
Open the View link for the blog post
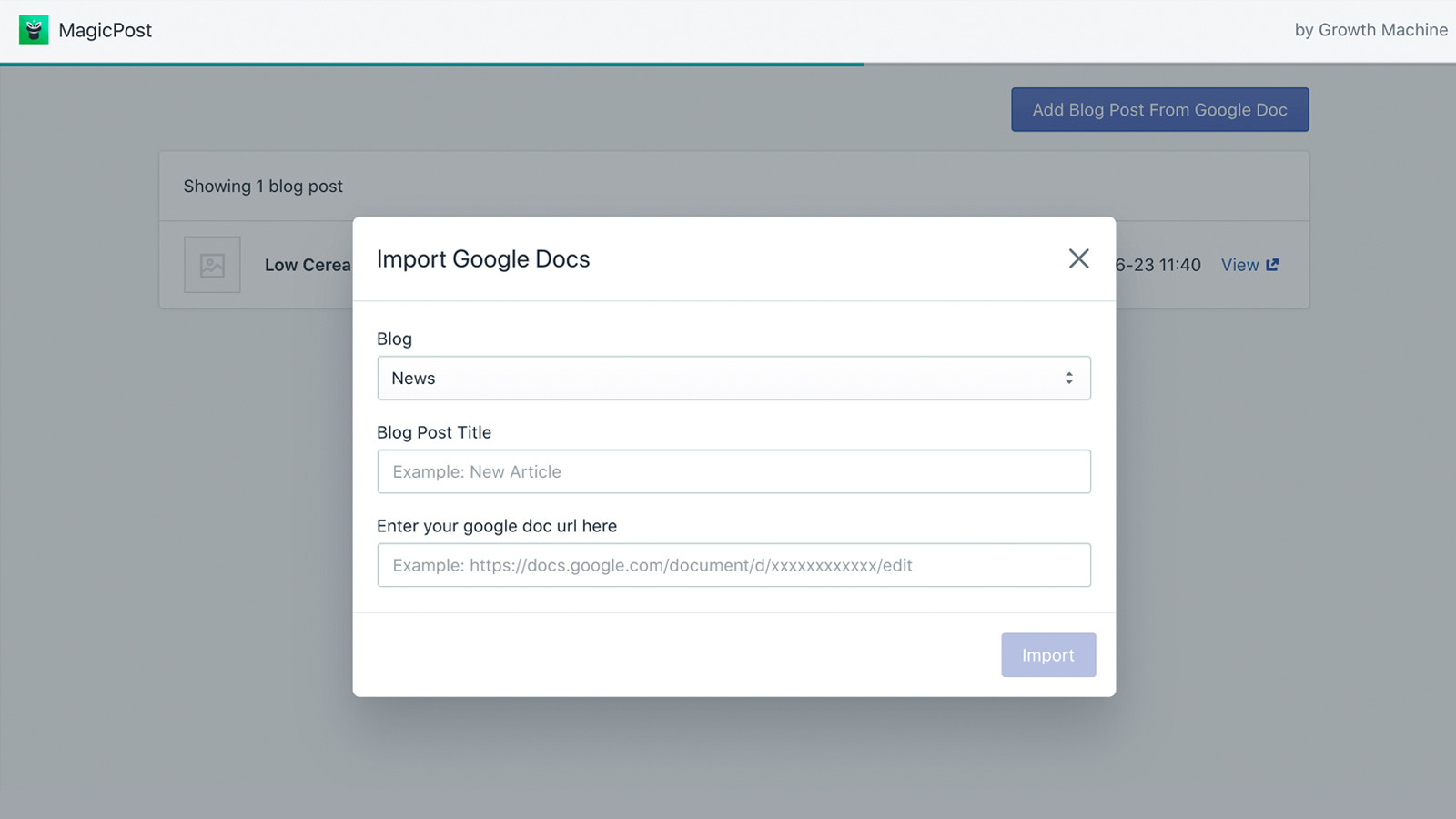(x=1239, y=265)
